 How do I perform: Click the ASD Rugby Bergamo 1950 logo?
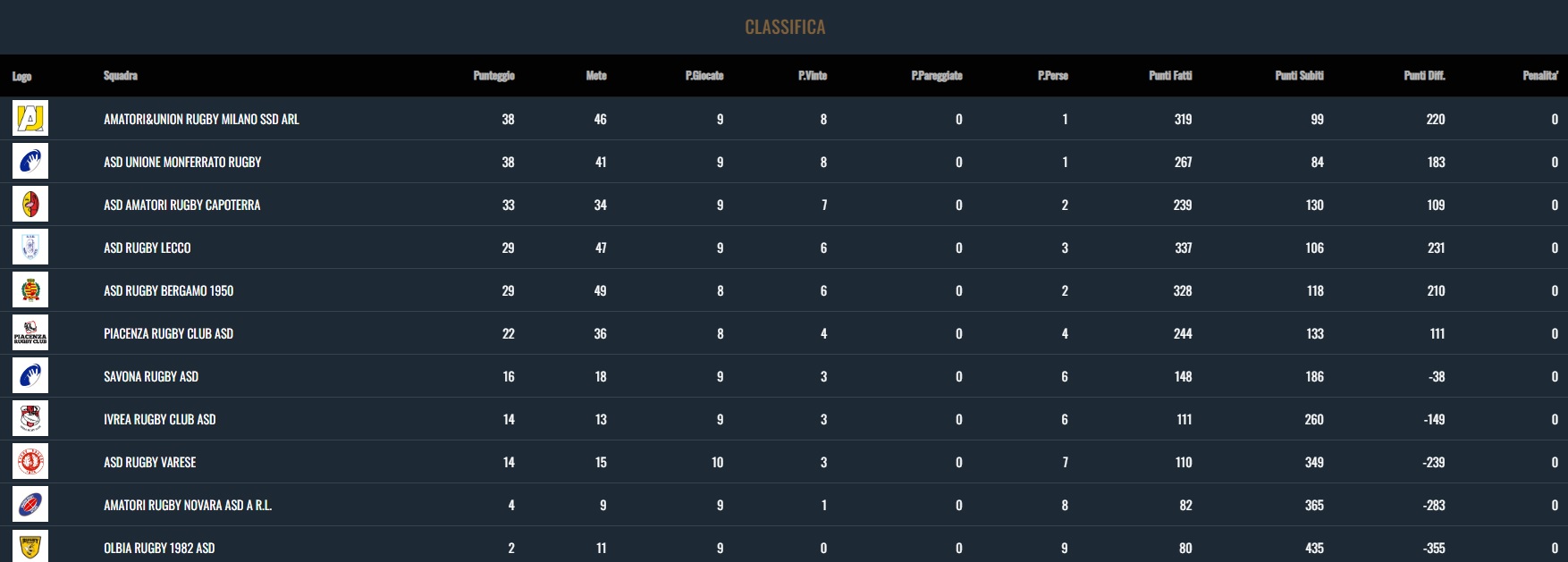[30, 290]
